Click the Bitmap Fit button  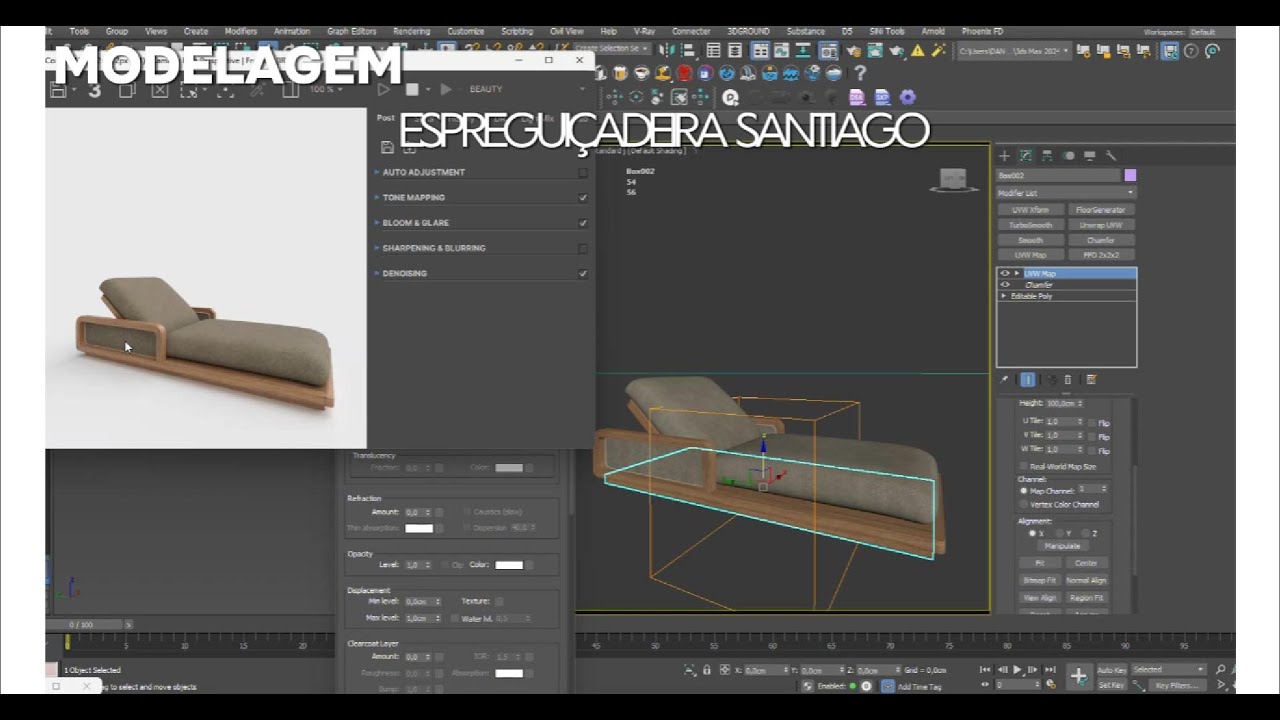(1039, 580)
